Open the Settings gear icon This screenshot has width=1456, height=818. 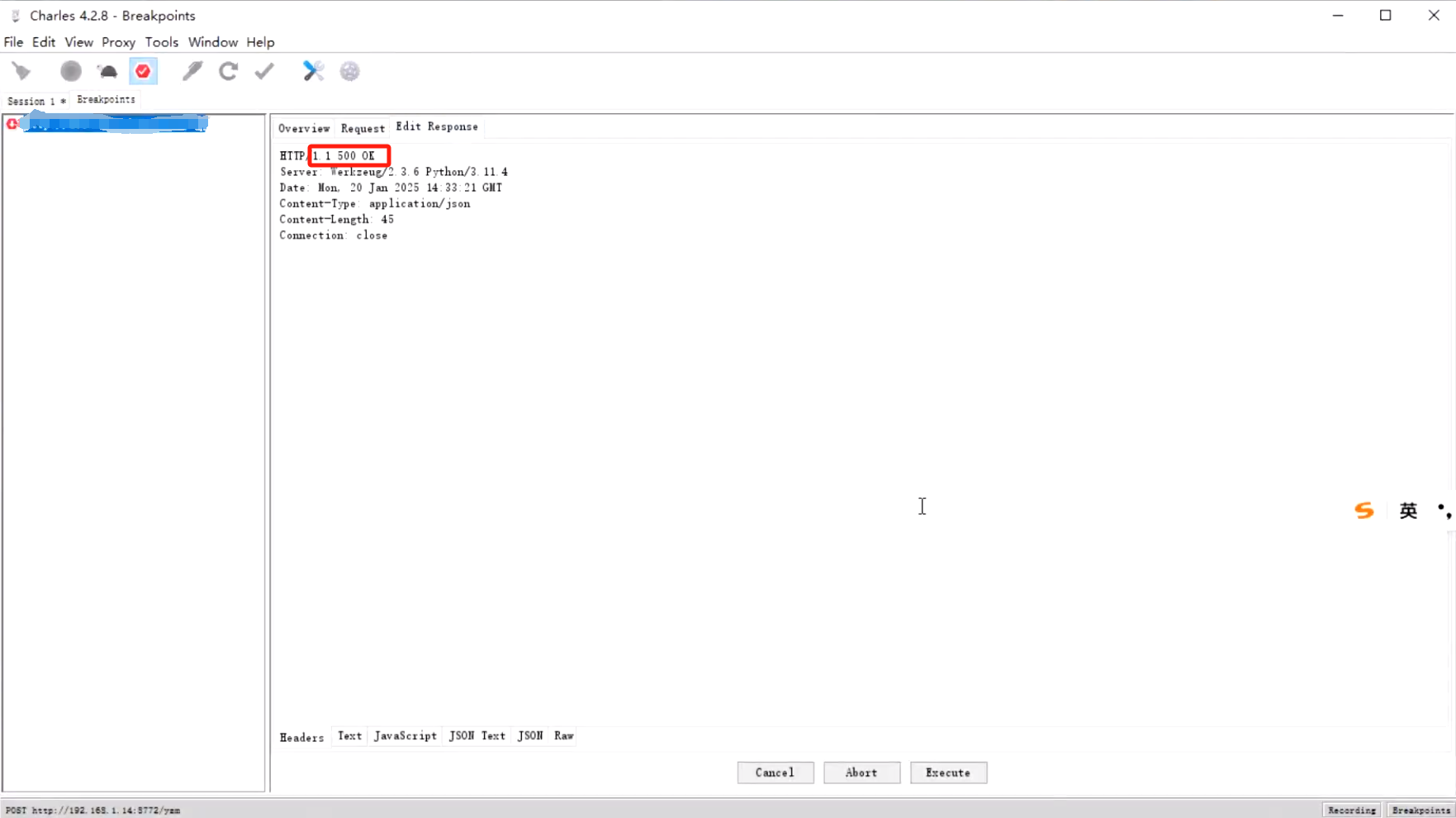pyautogui.click(x=350, y=71)
